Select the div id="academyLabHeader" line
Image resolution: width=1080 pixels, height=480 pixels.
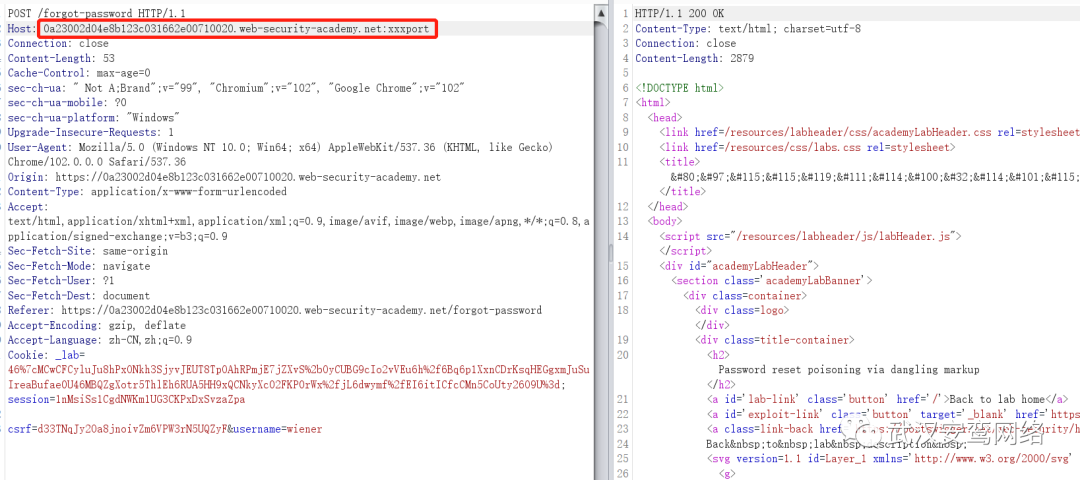click(739, 266)
